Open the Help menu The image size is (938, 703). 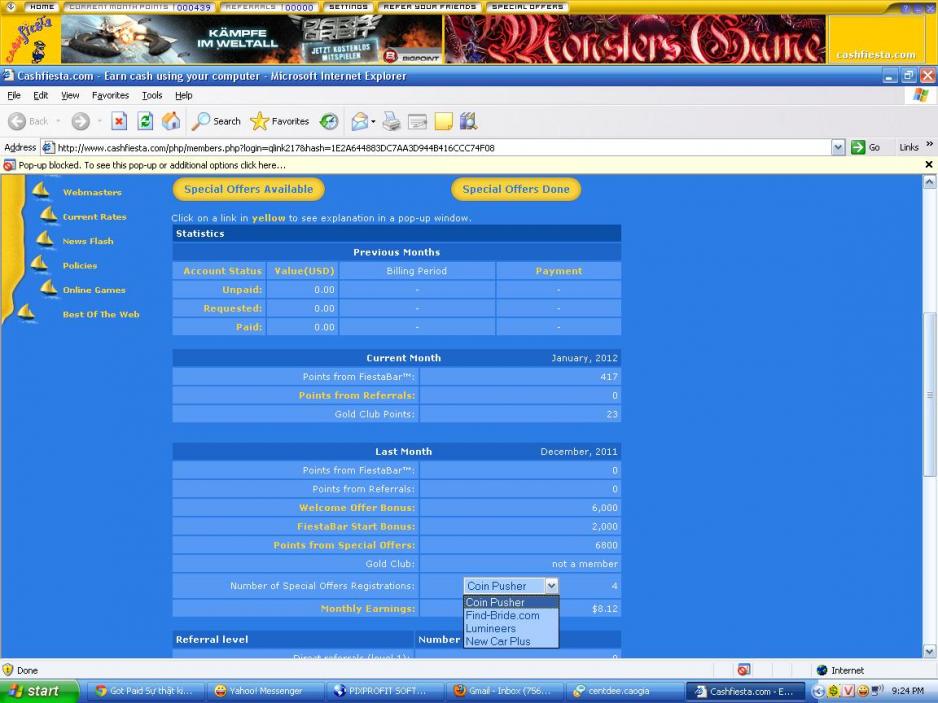[184, 95]
